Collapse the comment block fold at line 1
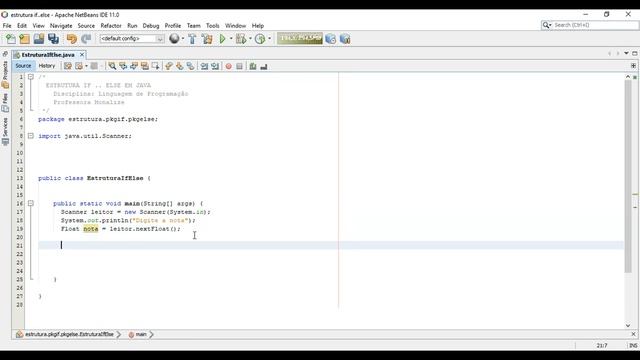Viewport: 640px width, 360px height. click(x=31, y=77)
